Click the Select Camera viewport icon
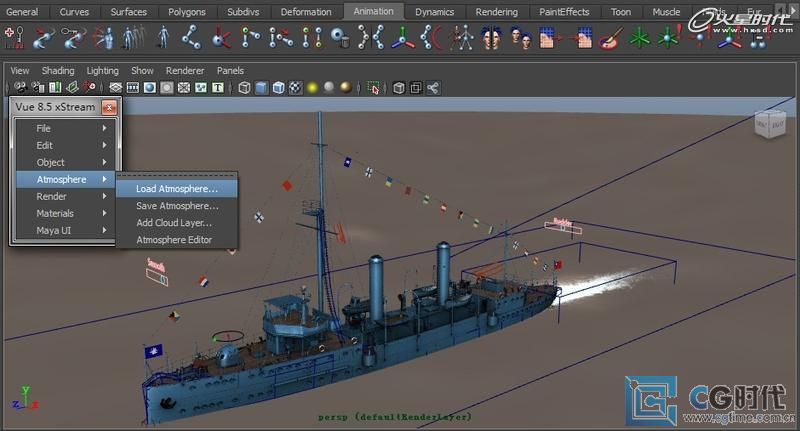 pos(20,88)
